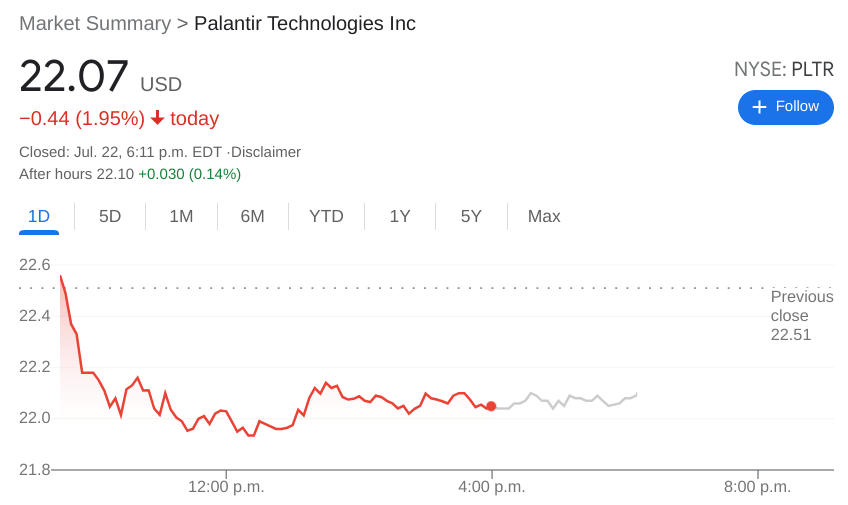Click the 8:00 p.m. axis label
848x505 pixels.
[x=758, y=487]
